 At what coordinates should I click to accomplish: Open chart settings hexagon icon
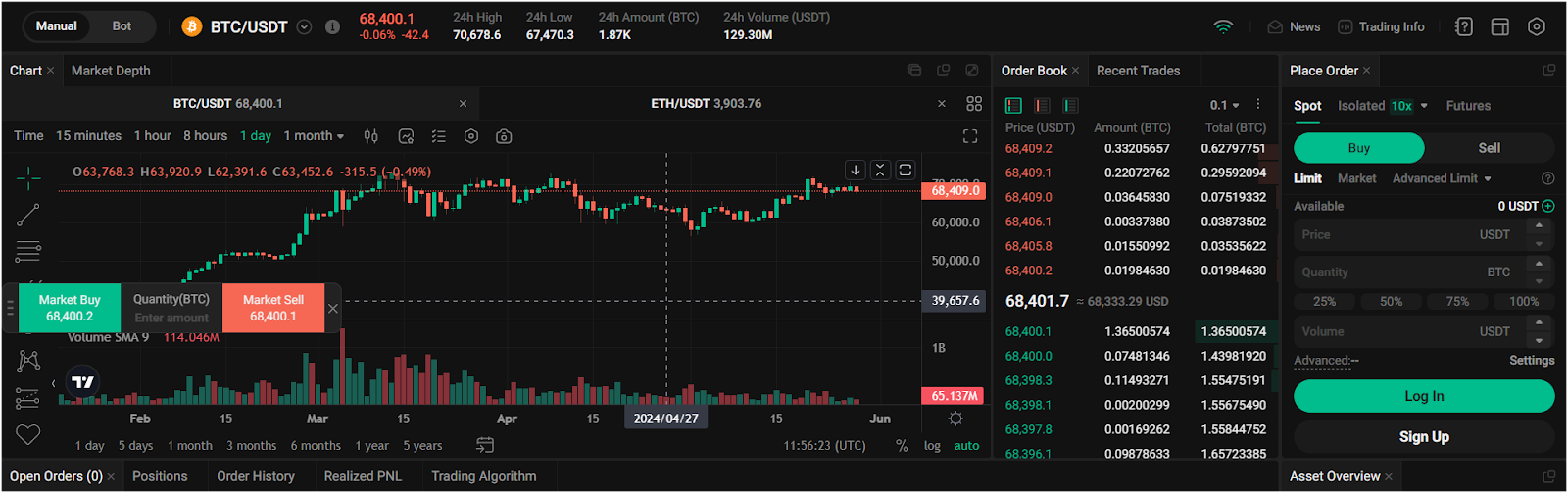(471, 136)
